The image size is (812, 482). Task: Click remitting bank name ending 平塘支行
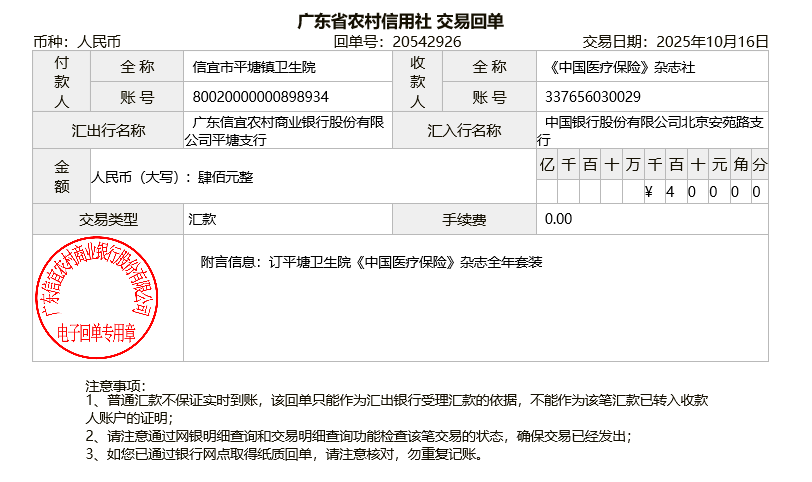(288, 131)
